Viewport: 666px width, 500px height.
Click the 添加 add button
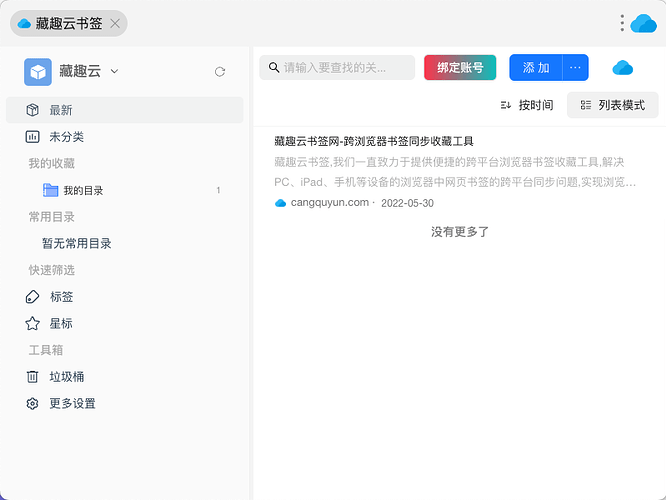536,68
